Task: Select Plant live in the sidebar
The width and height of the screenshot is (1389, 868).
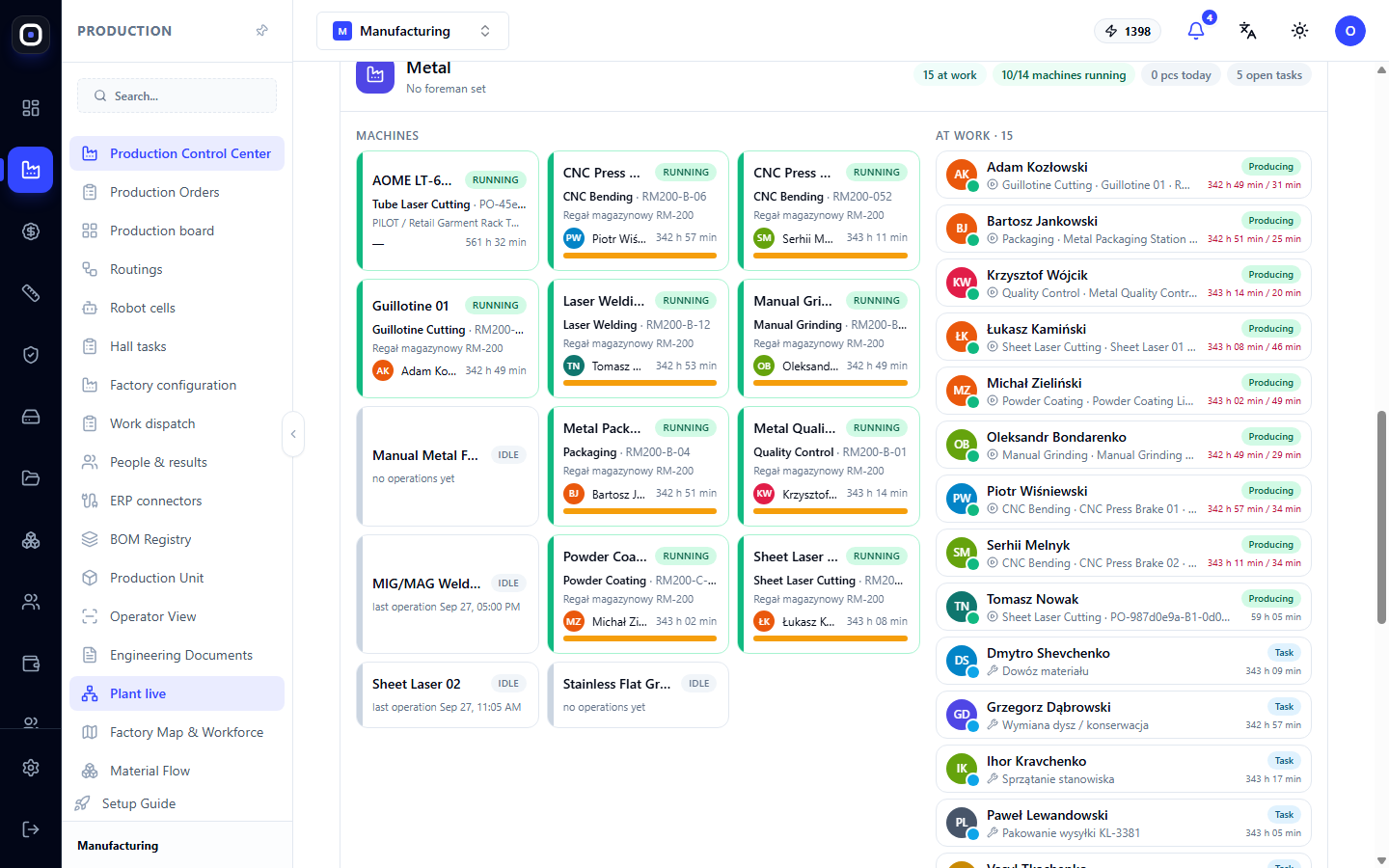Action: (x=177, y=693)
